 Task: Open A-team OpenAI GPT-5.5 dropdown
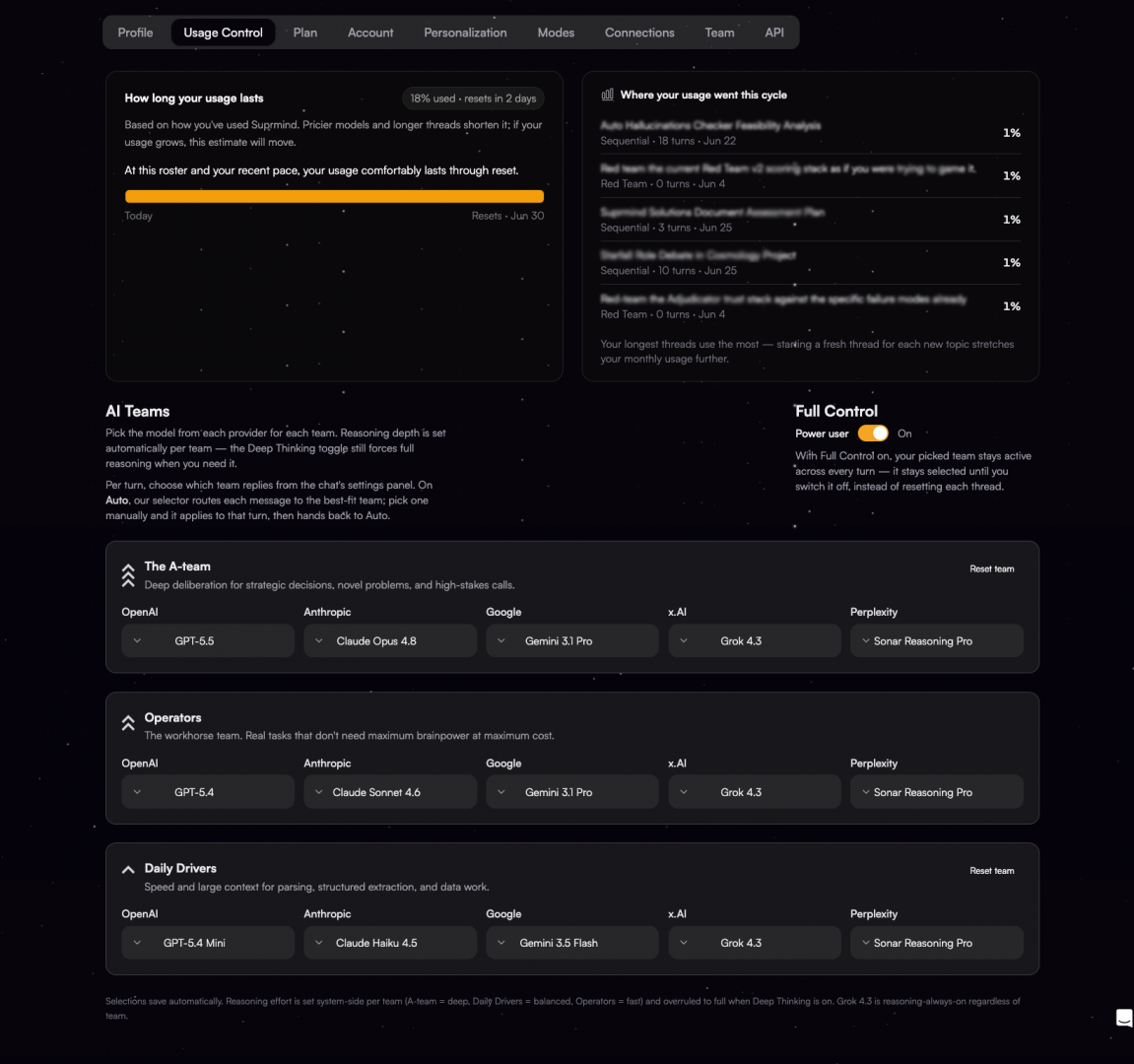208,640
